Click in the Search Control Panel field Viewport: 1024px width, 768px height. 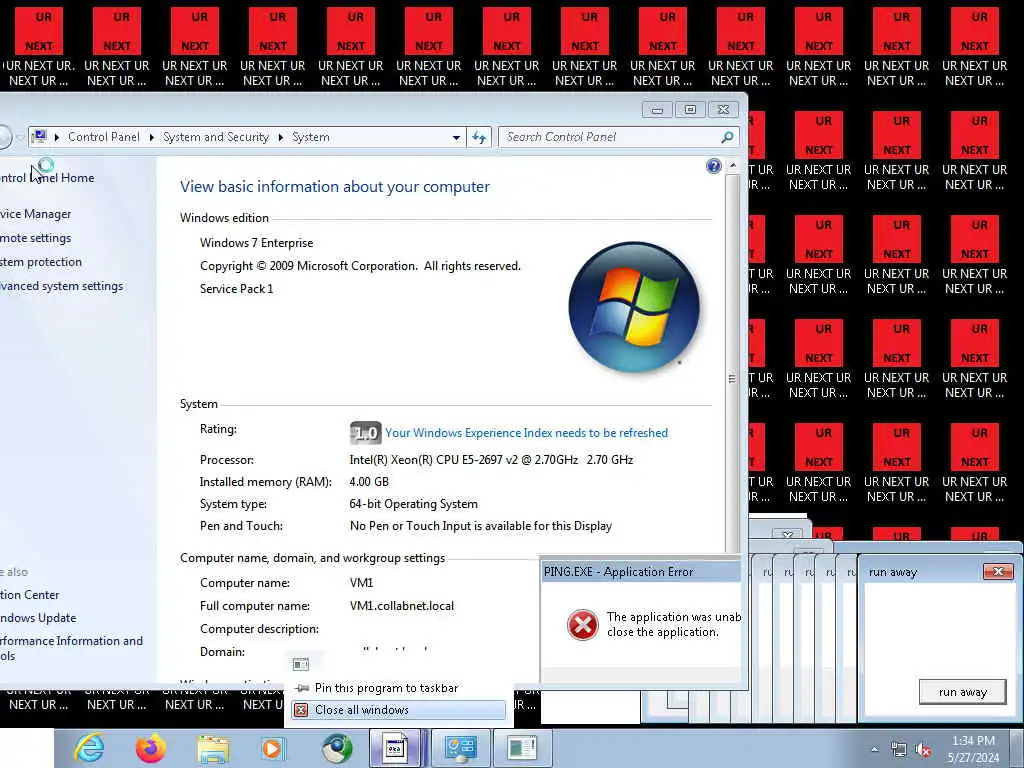[611, 137]
